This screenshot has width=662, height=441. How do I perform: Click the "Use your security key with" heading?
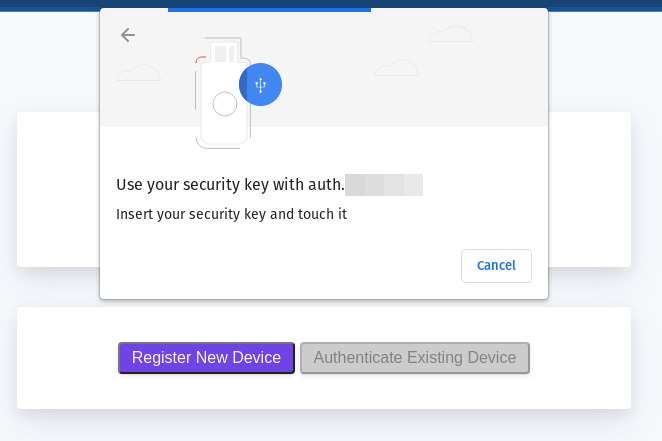point(230,185)
